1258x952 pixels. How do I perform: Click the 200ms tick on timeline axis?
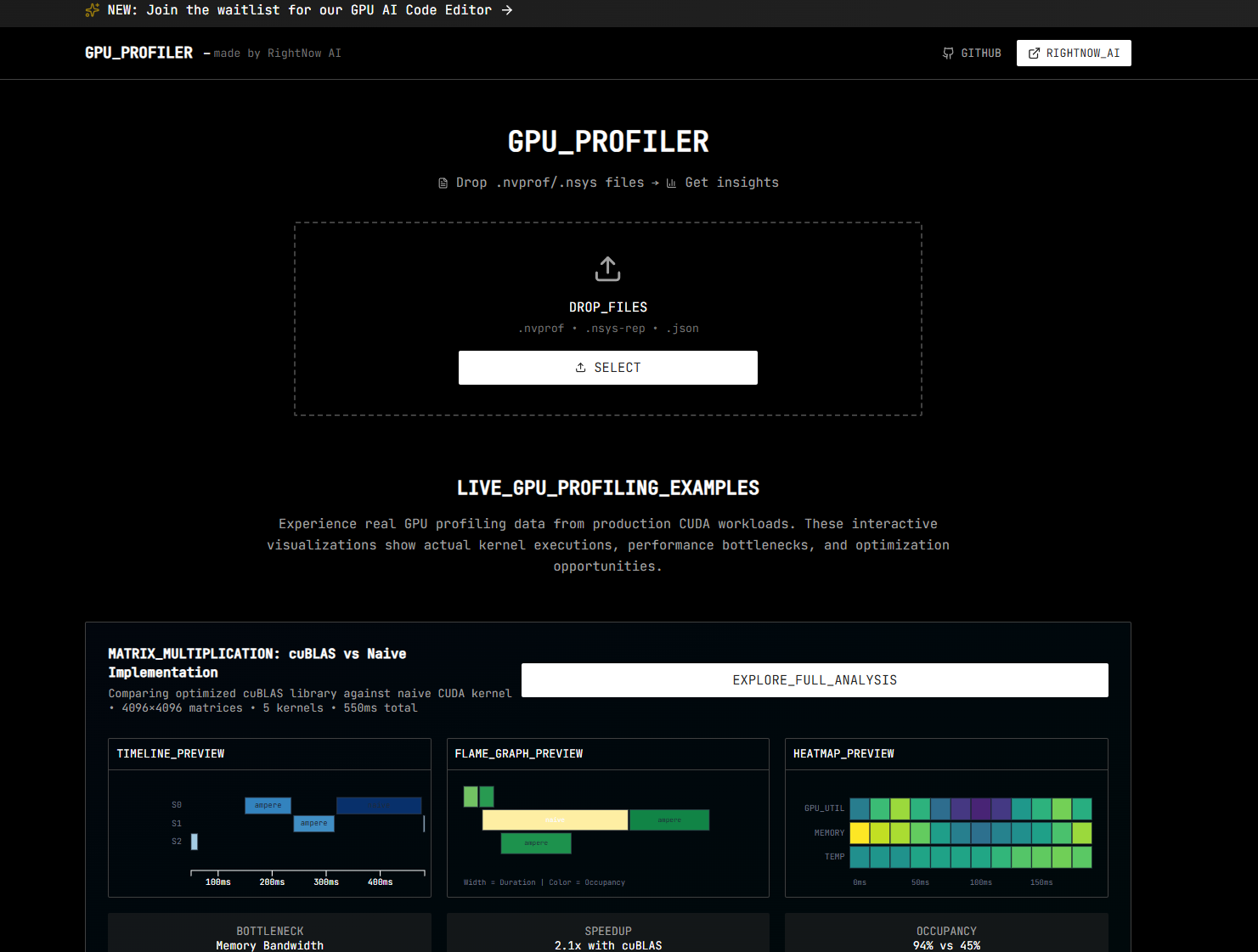click(272, 882)
